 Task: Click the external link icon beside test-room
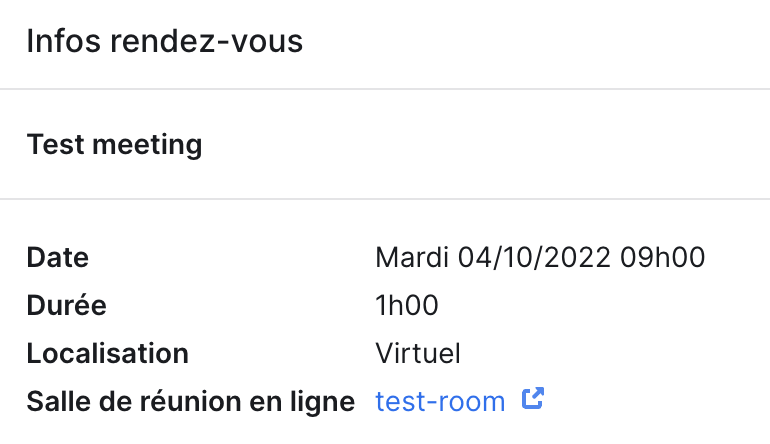(533, 398)
